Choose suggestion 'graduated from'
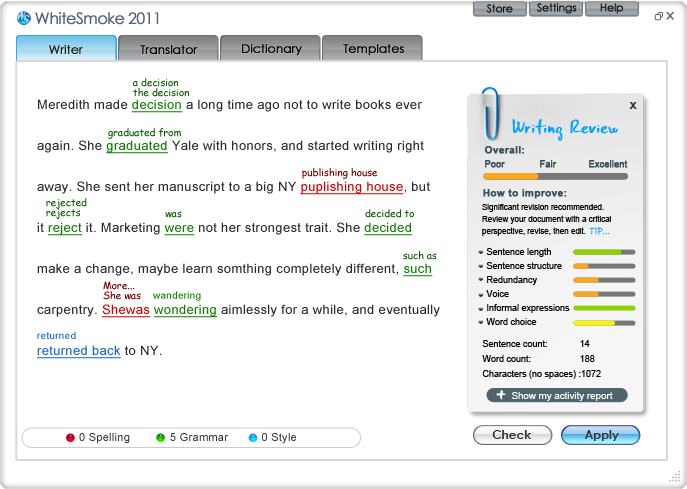The height and width of the screenshot is (489, 687). pos(145,132)
